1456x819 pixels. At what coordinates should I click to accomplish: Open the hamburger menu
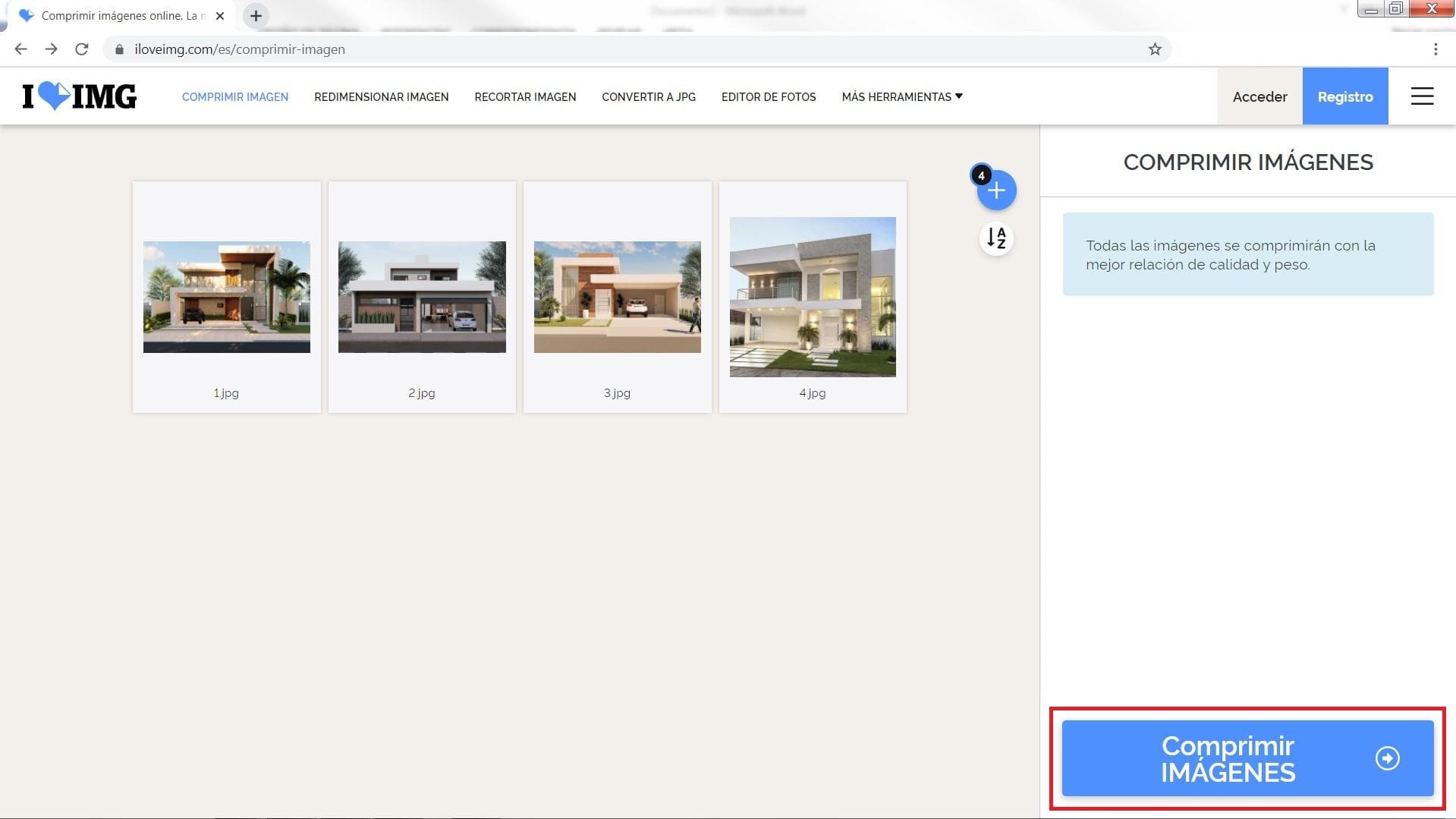pyautogui.click(x=1422, y=96)
